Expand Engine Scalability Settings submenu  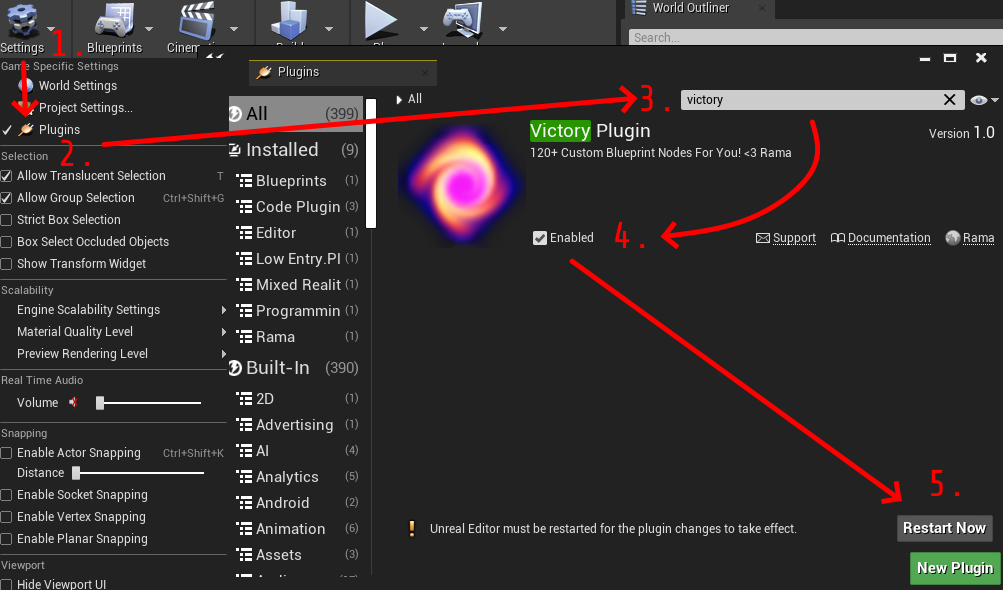click(x=224, y=310)
